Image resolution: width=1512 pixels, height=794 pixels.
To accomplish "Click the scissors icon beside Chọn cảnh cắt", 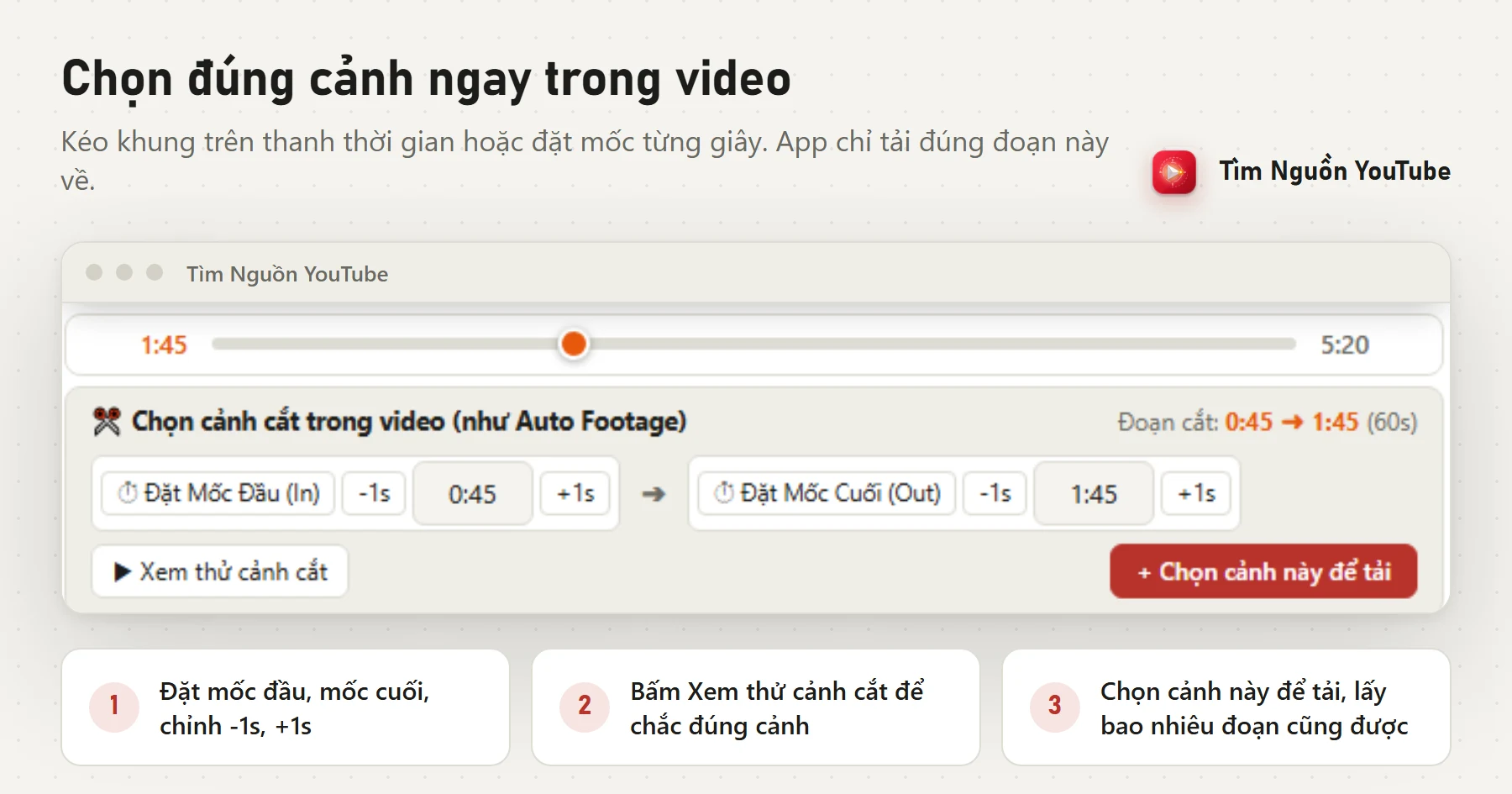I will pos(107,421).
